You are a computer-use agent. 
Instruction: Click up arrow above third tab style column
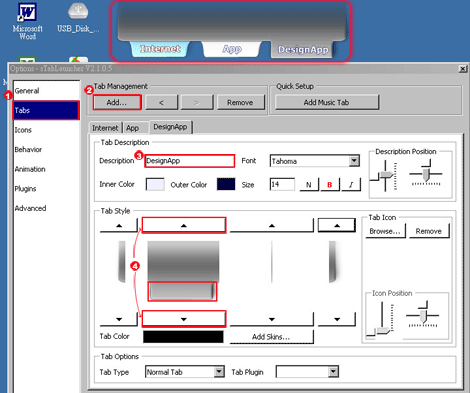coord(272,225)
